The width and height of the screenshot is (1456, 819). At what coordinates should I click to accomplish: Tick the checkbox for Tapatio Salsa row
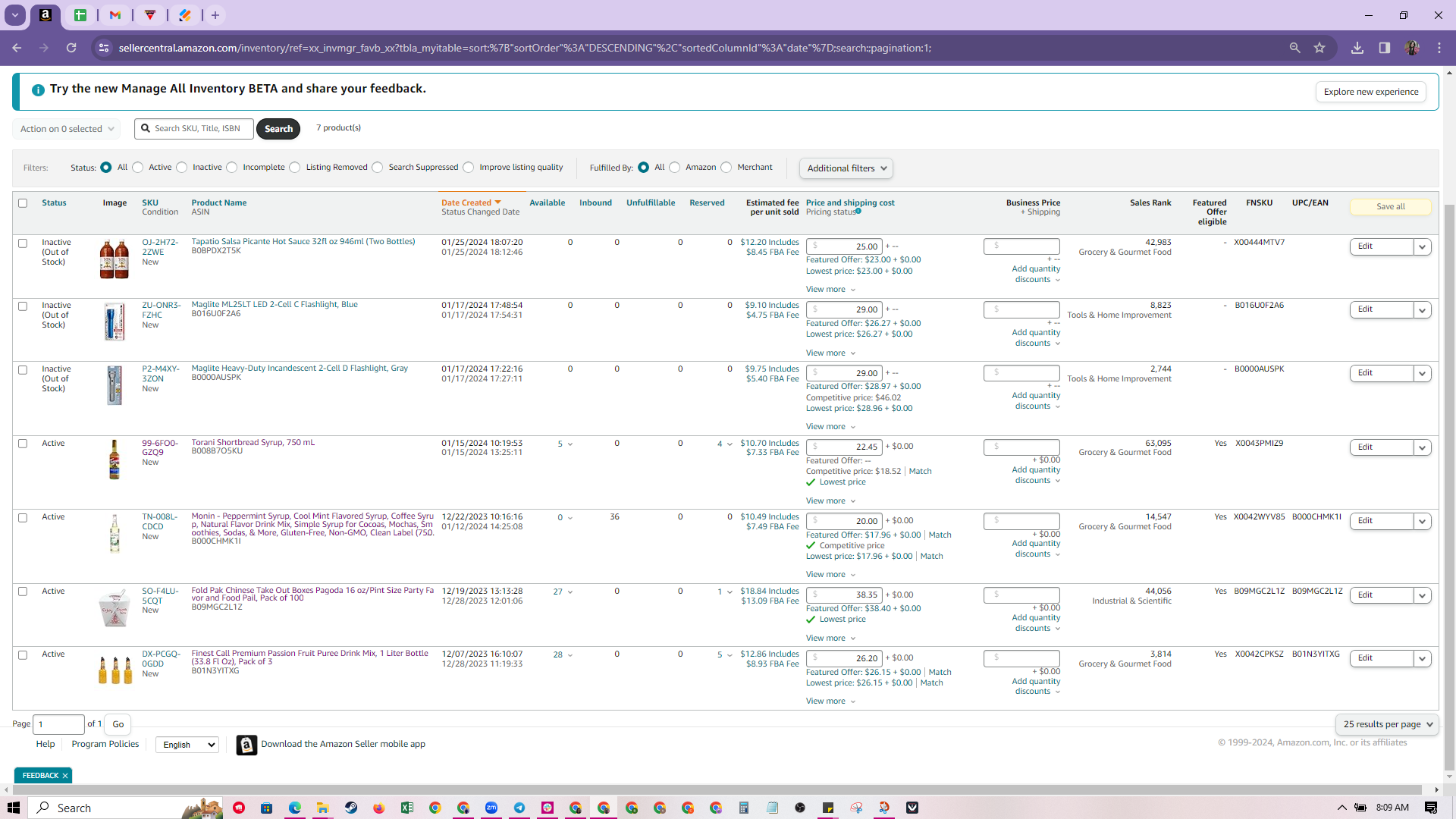pos(23,243)
